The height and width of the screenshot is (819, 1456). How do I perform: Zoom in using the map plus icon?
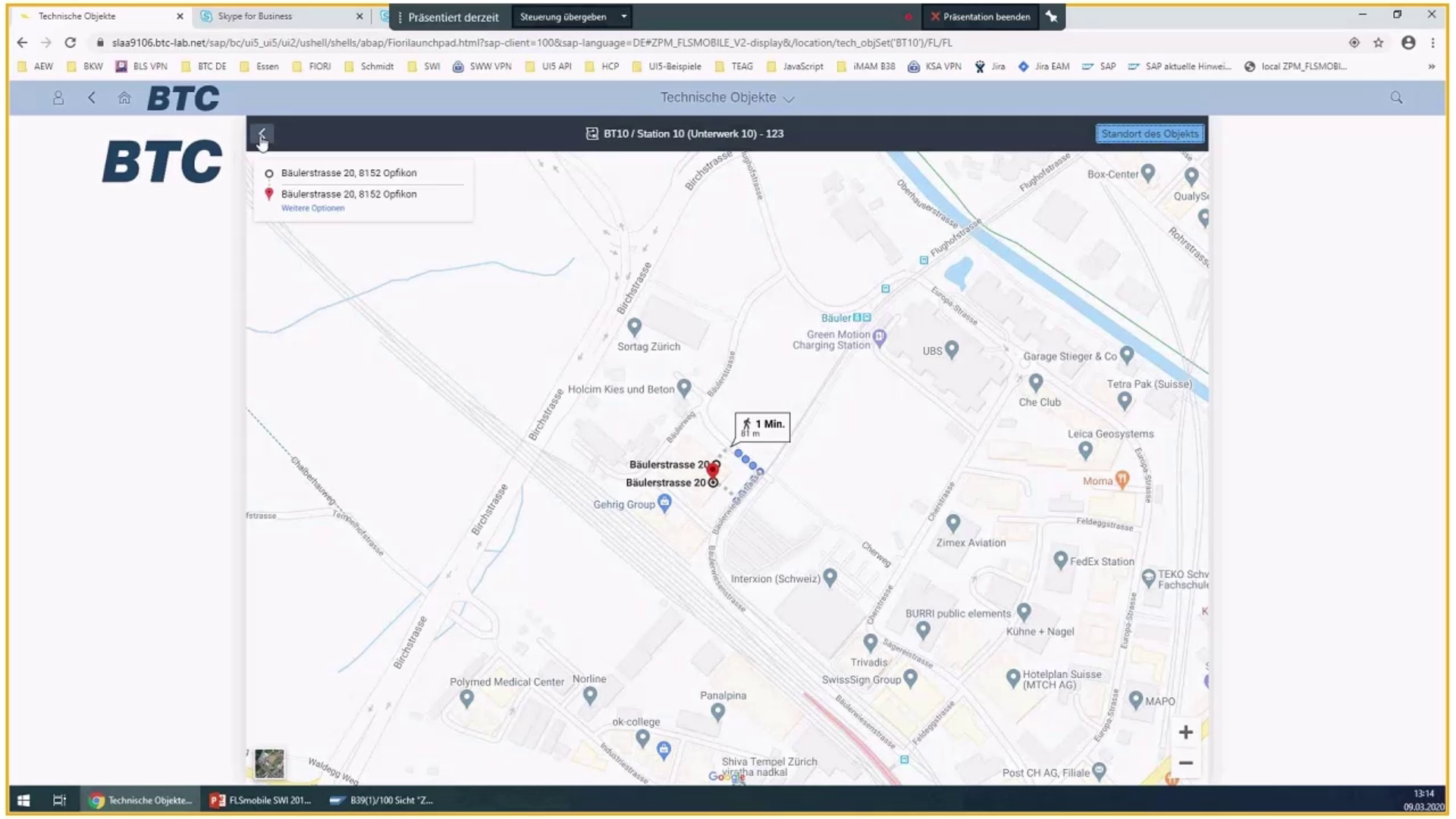1185,732
